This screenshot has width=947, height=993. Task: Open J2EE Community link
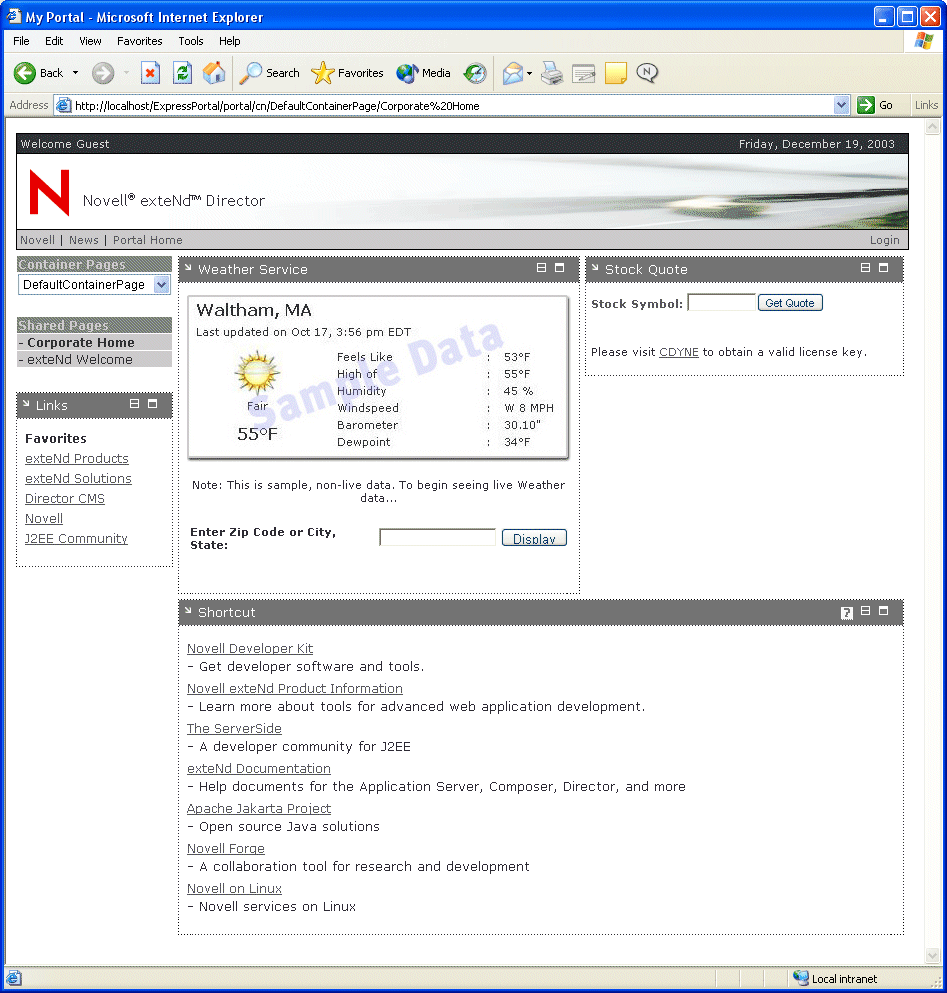pos(76,538)
